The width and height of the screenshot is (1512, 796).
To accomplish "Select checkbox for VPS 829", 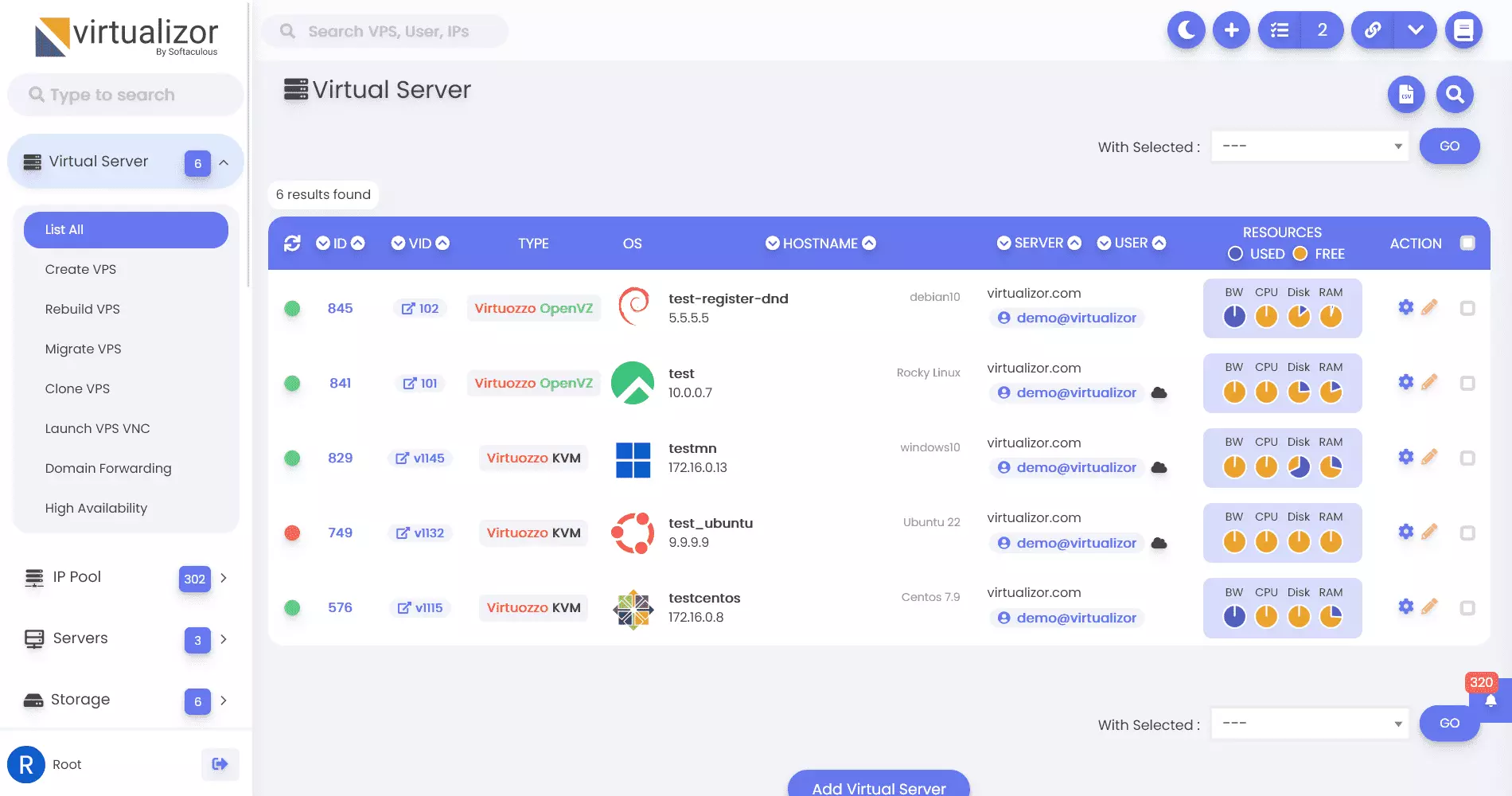I will (x=1467, y=458).
